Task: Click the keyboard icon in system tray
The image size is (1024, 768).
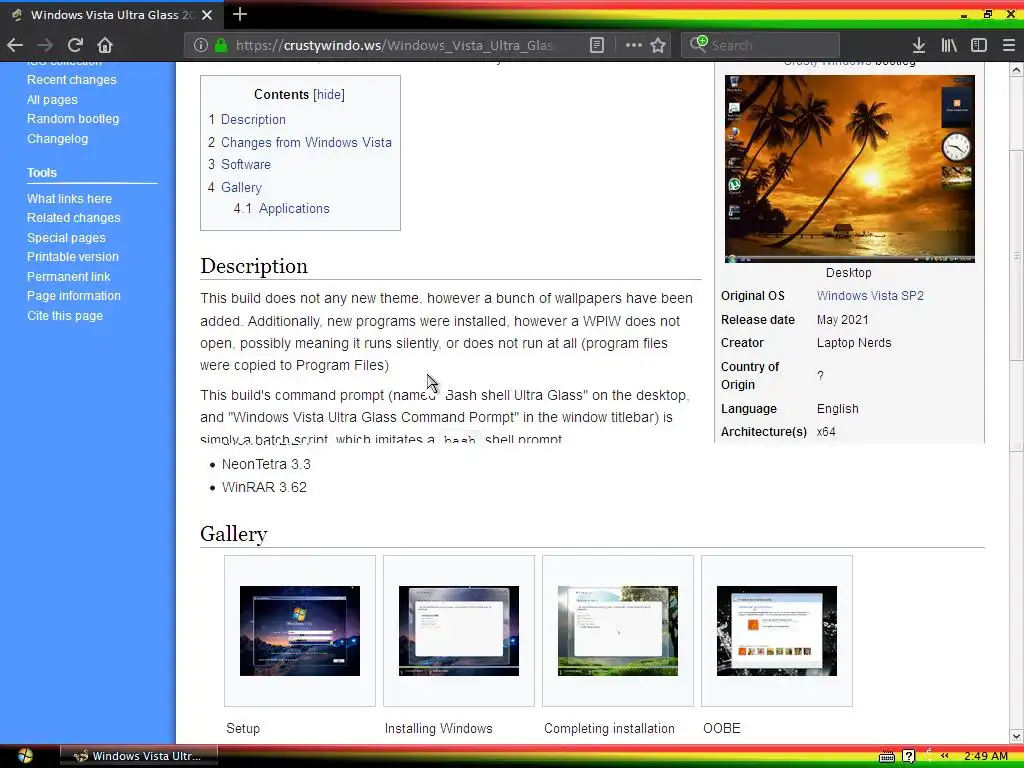Action: pyautogui.click(x=887, y=756)
